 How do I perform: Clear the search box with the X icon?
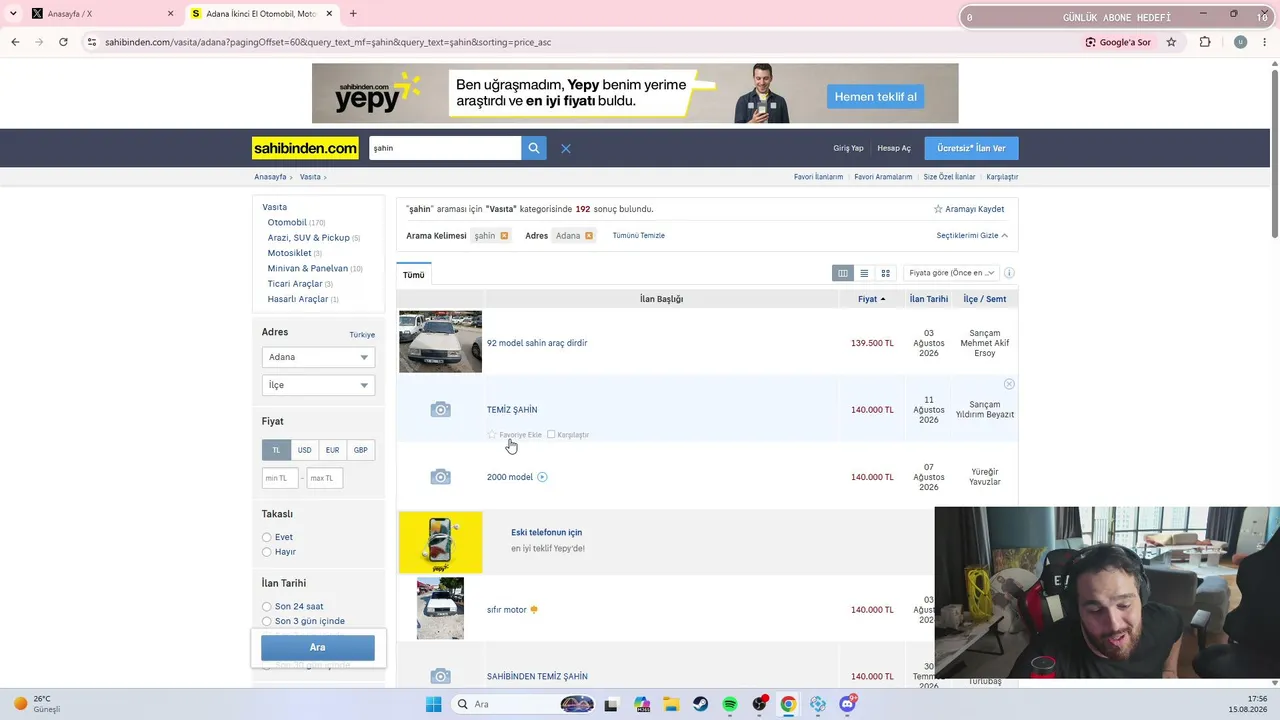[x=566, y=148]
